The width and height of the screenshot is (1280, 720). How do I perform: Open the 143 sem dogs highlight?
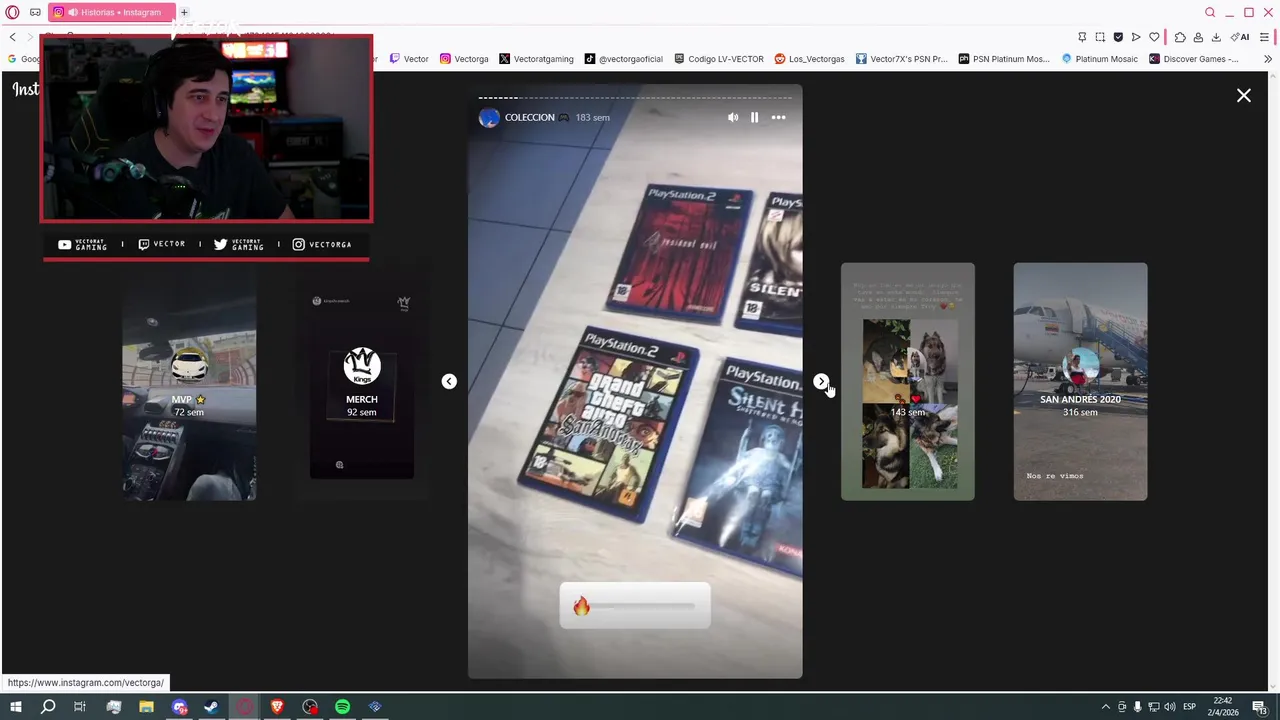tap(908, 381)
